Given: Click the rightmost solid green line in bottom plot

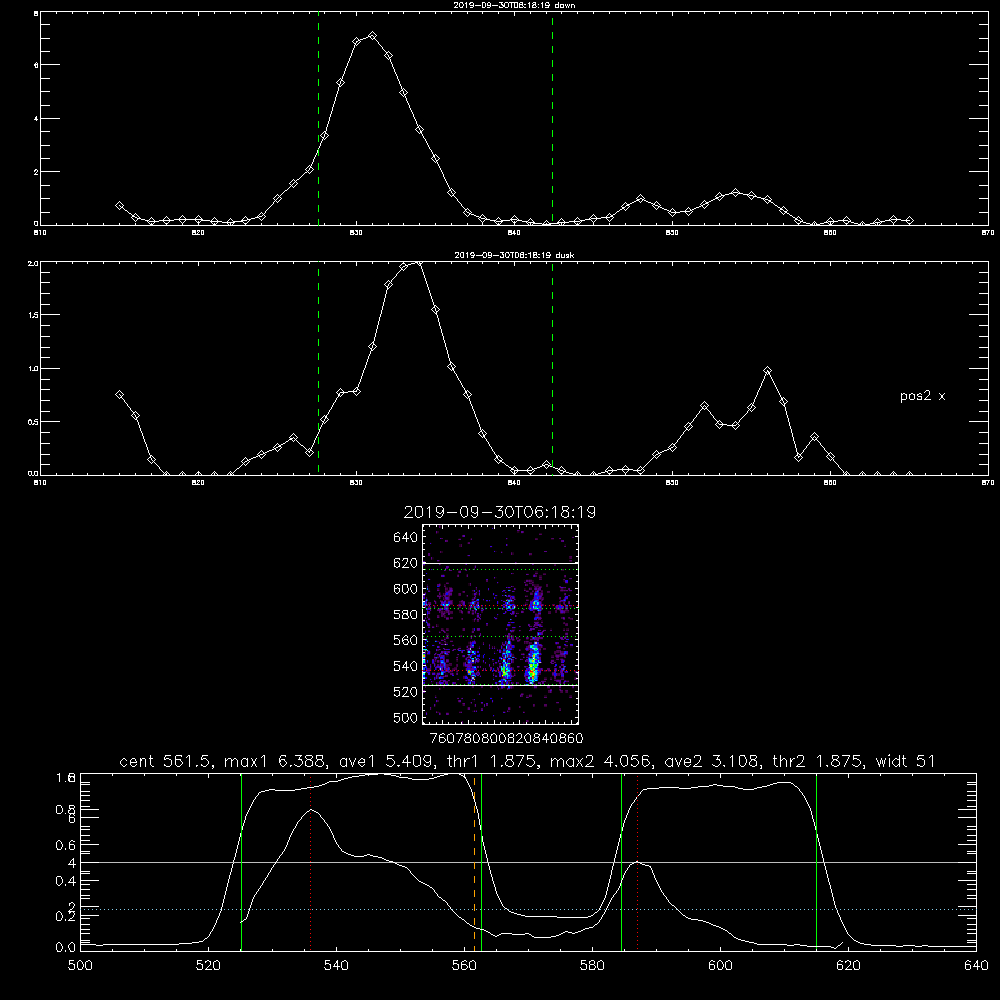Looking at the screenshot, I should point(816,861).
